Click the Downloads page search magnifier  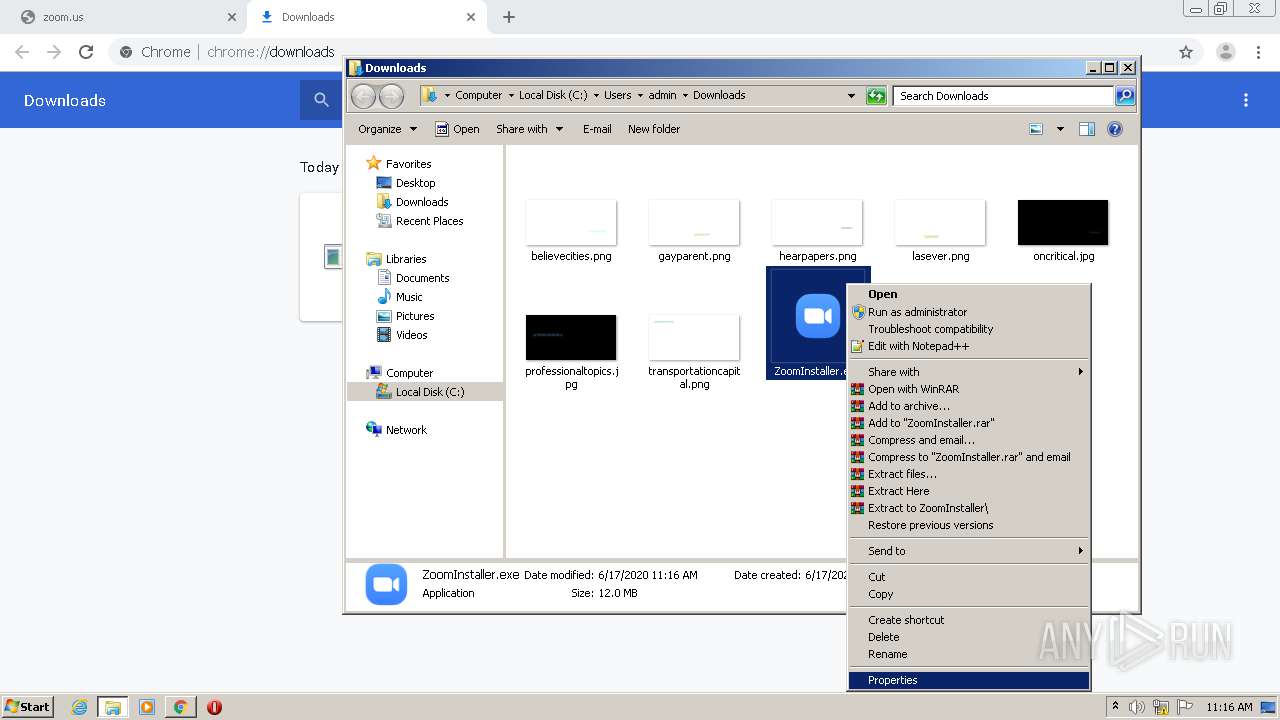point(321,100)
